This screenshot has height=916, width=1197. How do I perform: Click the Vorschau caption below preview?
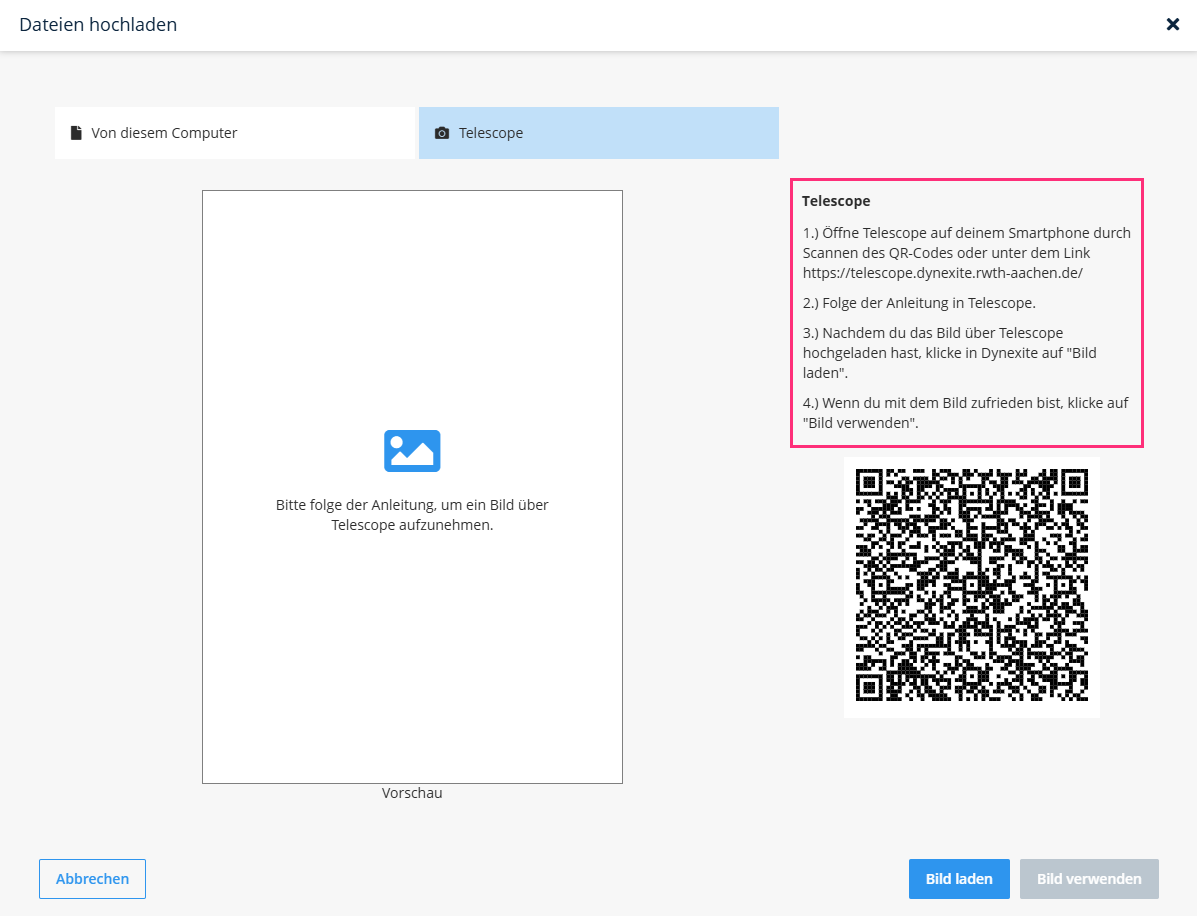point(412,793)
